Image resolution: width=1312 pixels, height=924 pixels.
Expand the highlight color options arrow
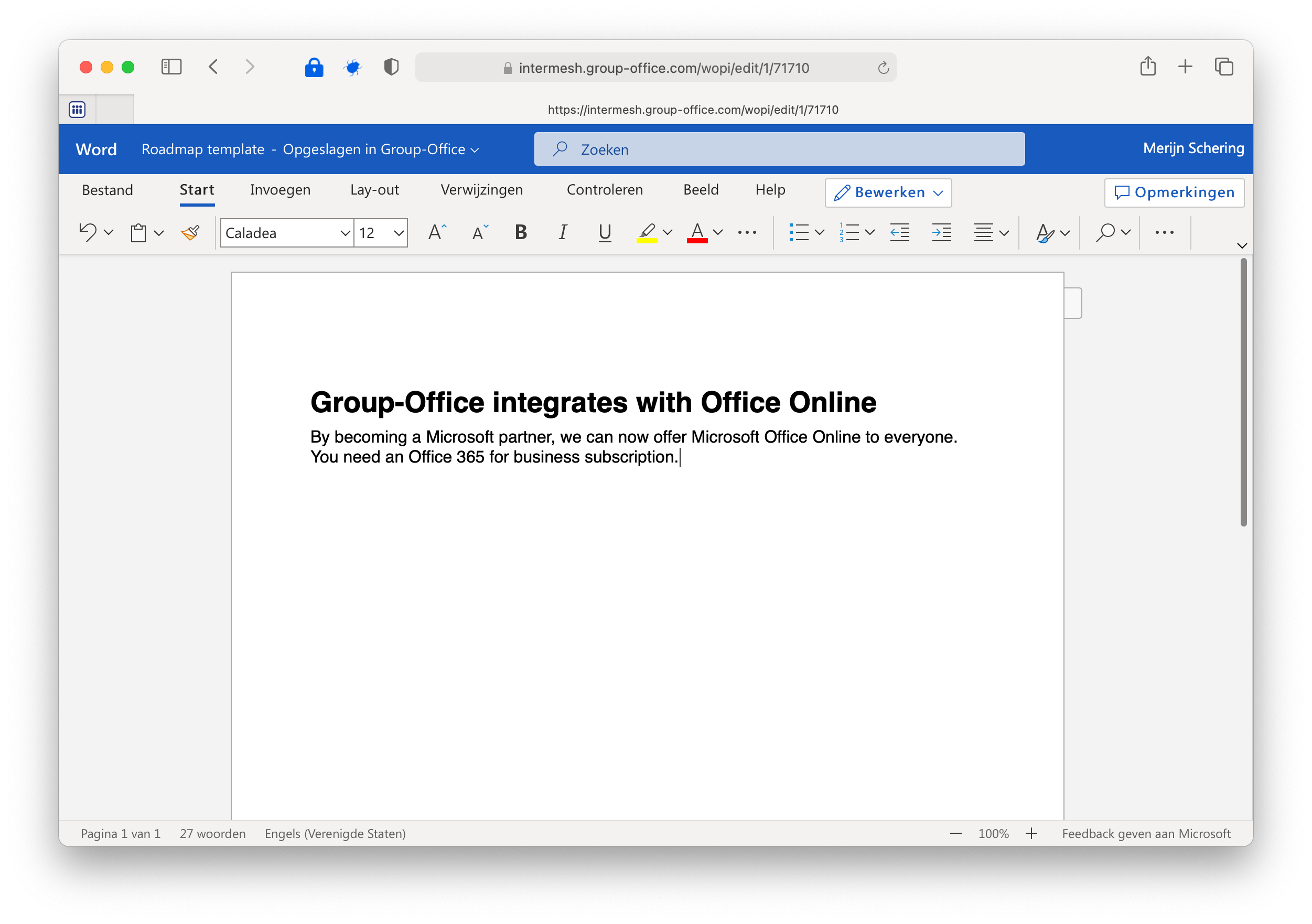point(667,232)
